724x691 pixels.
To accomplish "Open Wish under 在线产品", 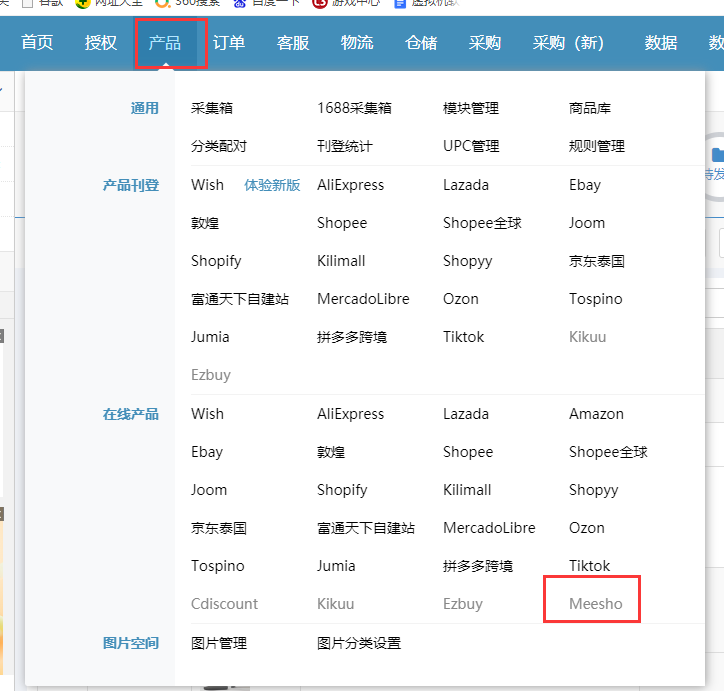I will (x=207, y=414).
